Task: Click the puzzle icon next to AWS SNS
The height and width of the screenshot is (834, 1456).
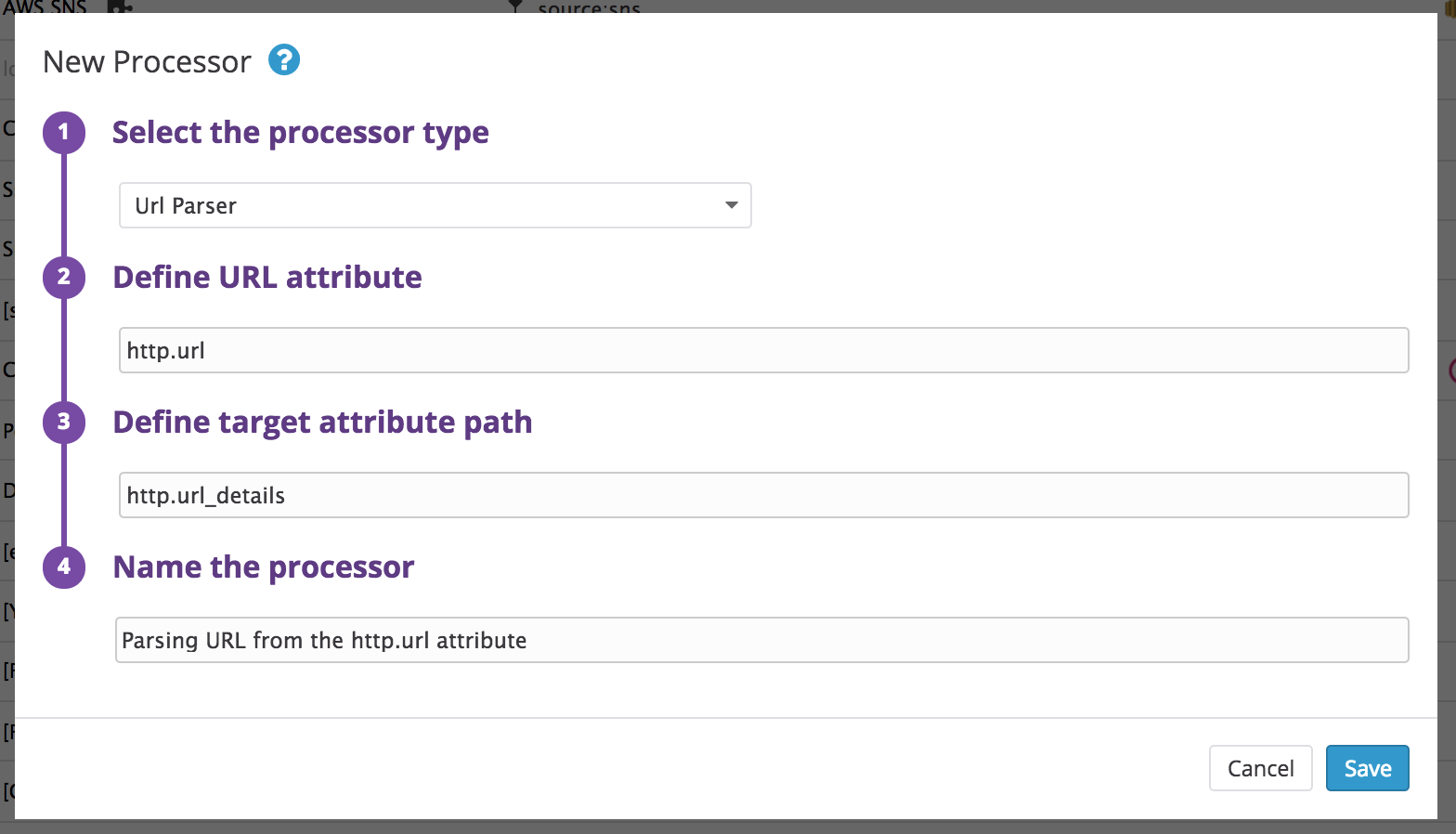Action: tap(119, 6)
